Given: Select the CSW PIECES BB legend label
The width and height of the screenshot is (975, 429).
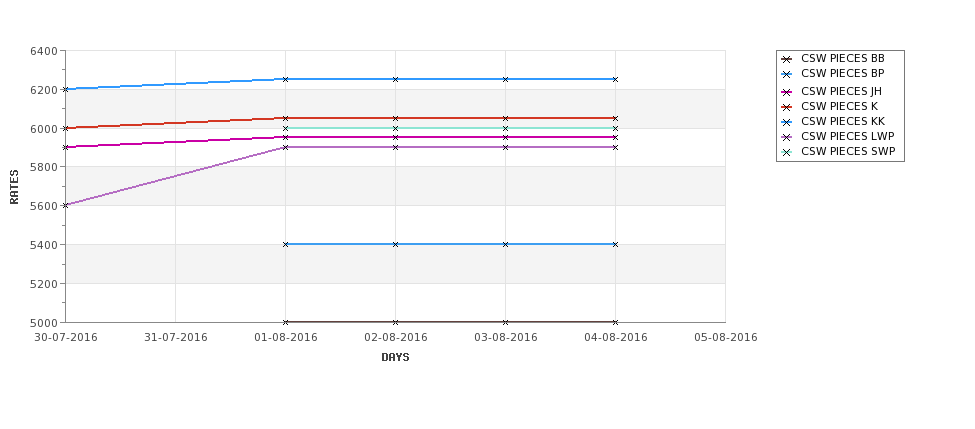Looking at the screenshot, I should point(843,58).
